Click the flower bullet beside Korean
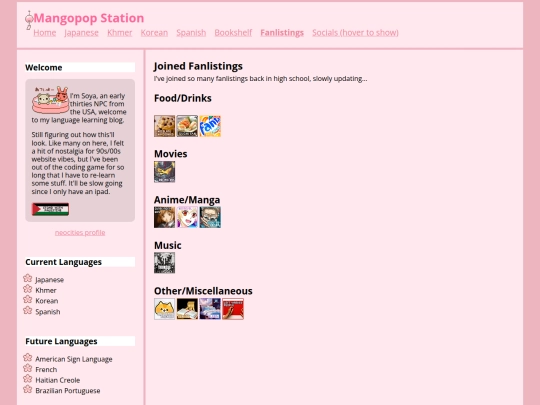The image size is (540, 405). click(x=28, y=300)
